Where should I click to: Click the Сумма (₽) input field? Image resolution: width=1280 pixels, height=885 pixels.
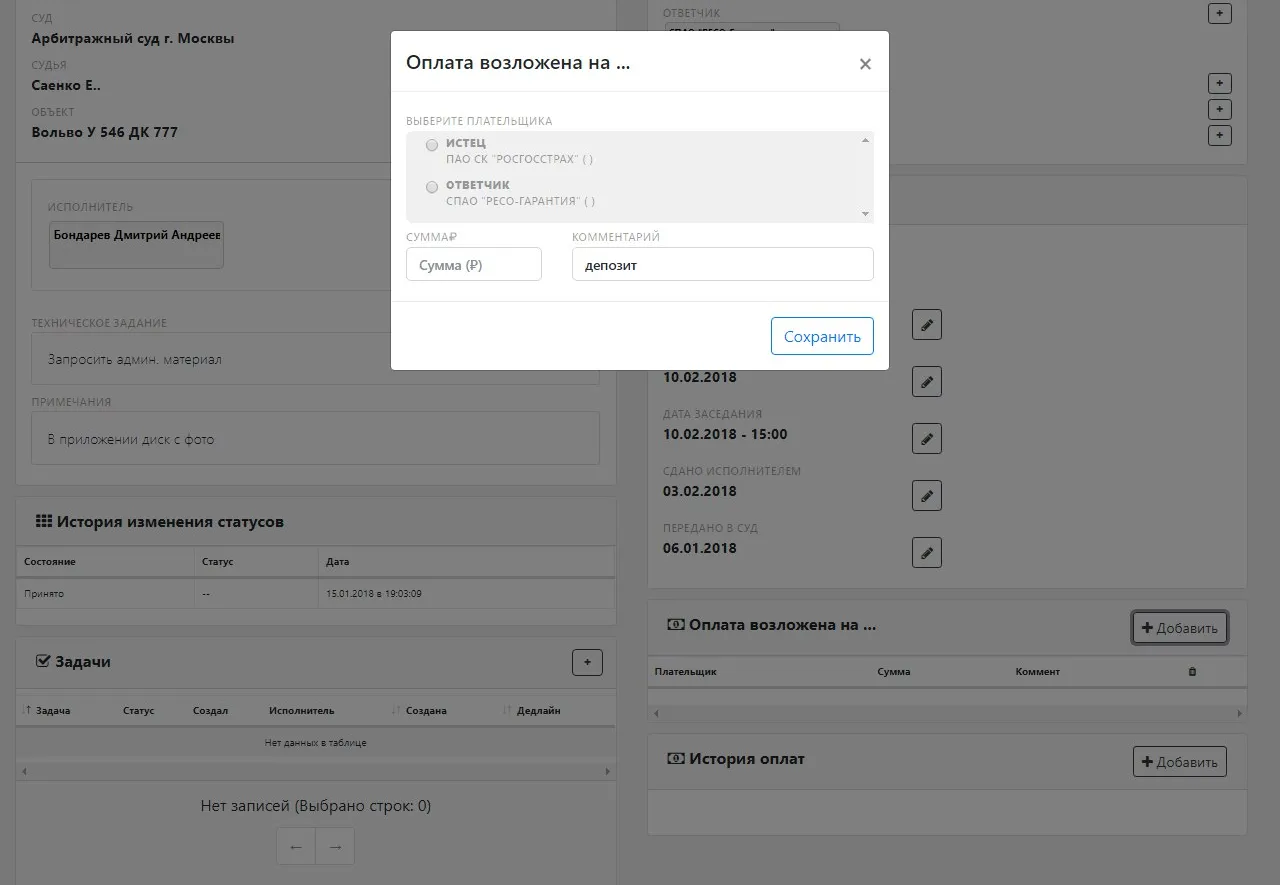click(x=473, y=264)
